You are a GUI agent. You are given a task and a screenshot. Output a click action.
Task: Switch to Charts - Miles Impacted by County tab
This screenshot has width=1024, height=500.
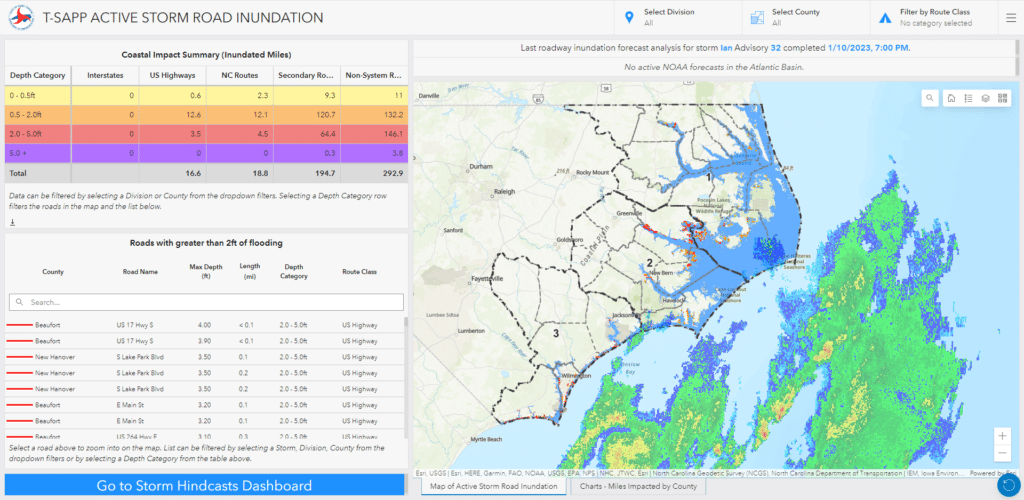point(640,487)
